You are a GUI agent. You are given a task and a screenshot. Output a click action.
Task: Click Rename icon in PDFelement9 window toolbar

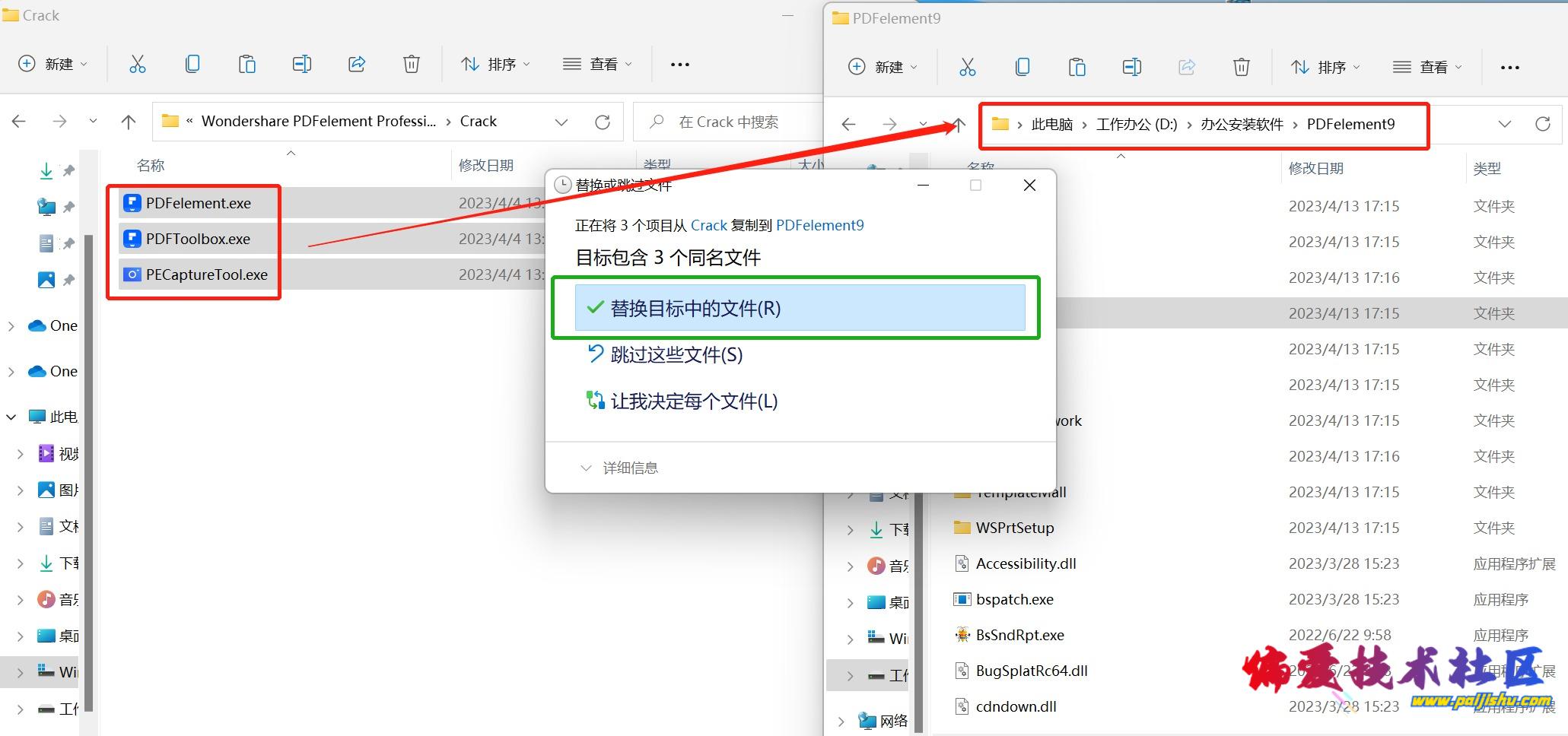point(1132,67)
